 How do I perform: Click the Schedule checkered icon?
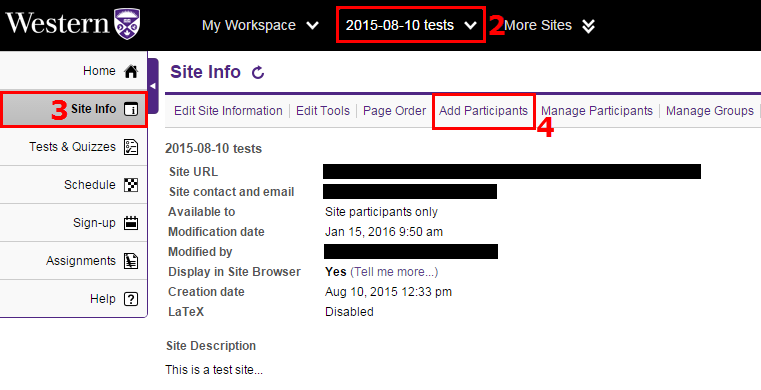tap(131, 185)
